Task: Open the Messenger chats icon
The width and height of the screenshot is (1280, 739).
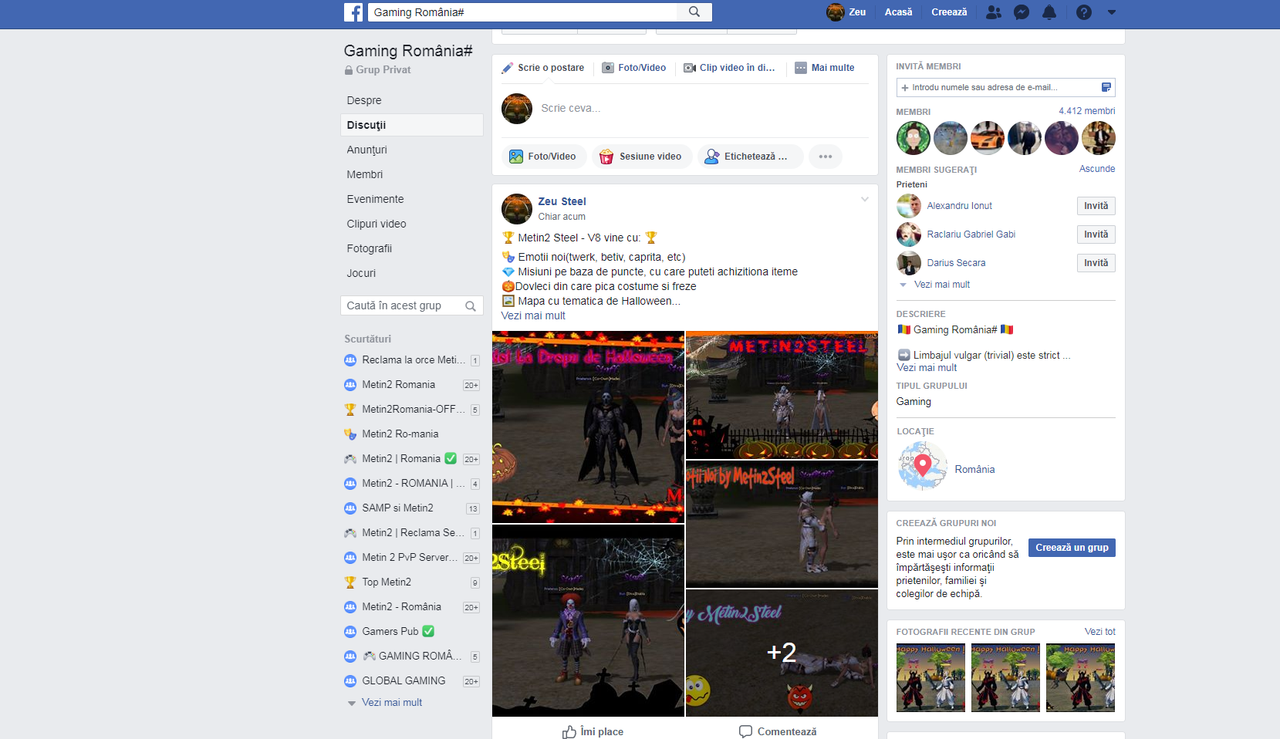Action: (1021, 11)
